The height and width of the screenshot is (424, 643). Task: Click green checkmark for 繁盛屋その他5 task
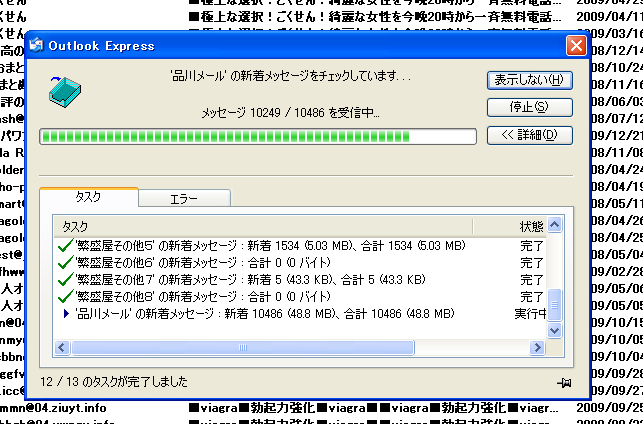tap(66, 245)
